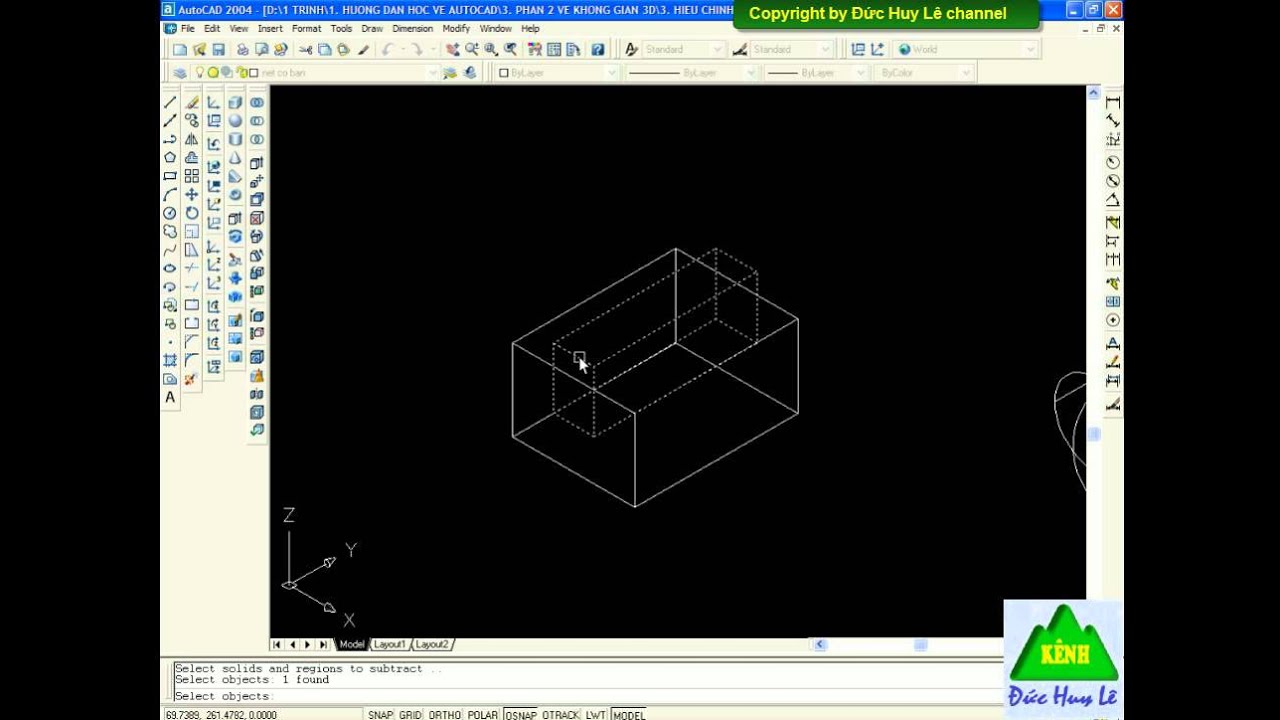Toggle OSNAP in status bar
Image resolution: width=1280 pixels, height=720 pixels.
pyautogui.click(x=520, y=714)
